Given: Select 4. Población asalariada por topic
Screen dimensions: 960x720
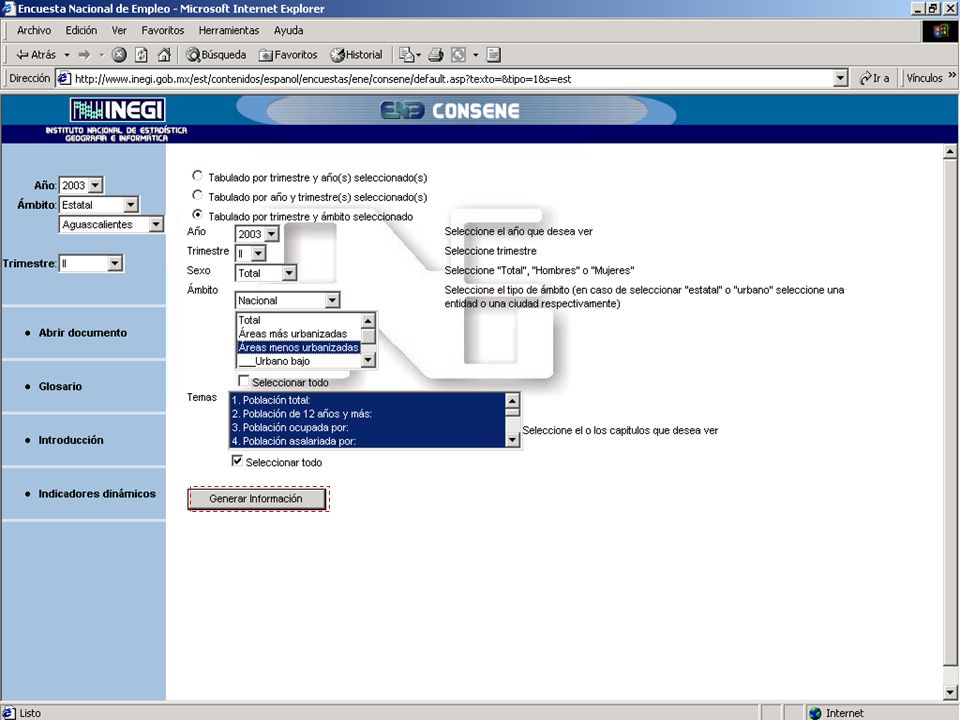Looking at the screenshot, I should 367,441.
